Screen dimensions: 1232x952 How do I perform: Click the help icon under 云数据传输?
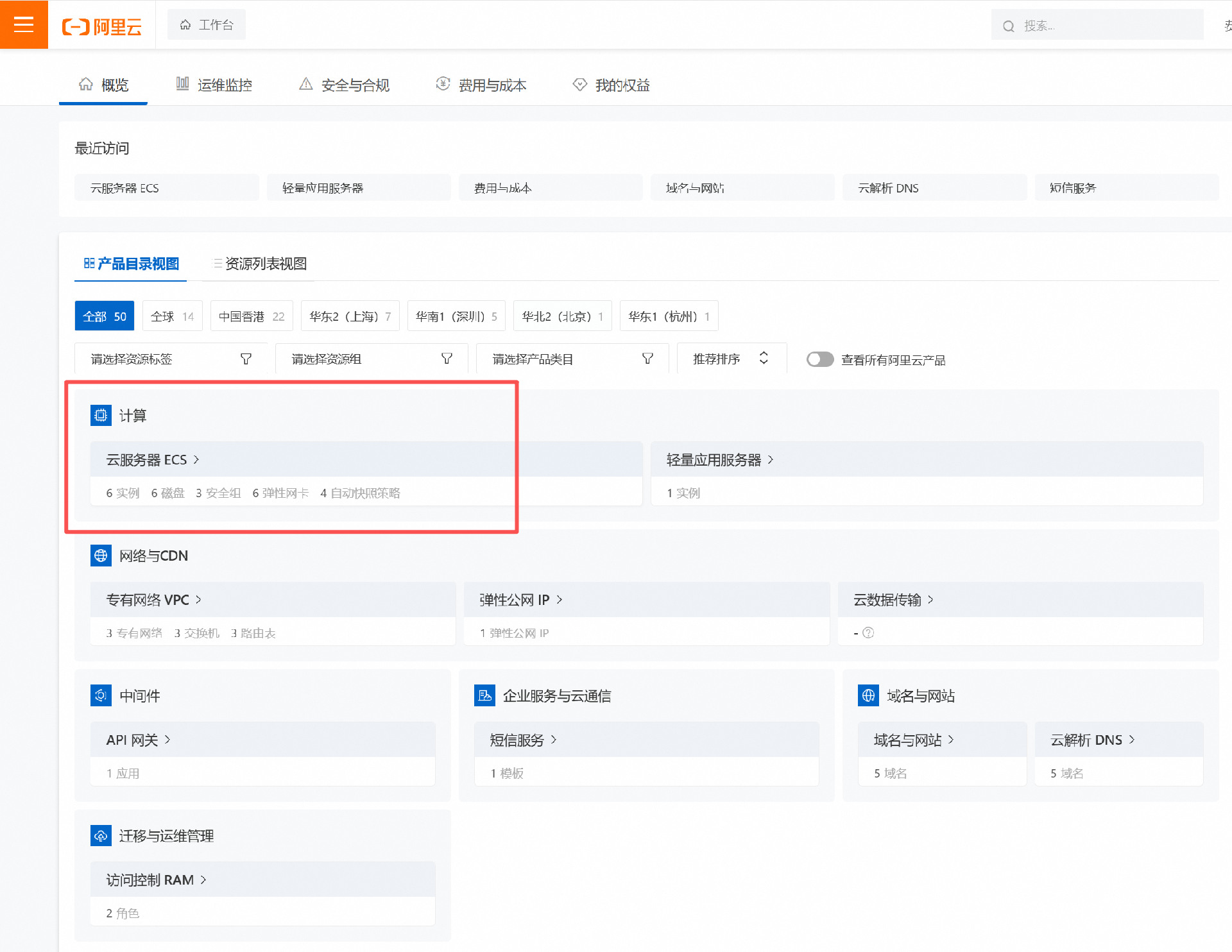pos(868,633)
